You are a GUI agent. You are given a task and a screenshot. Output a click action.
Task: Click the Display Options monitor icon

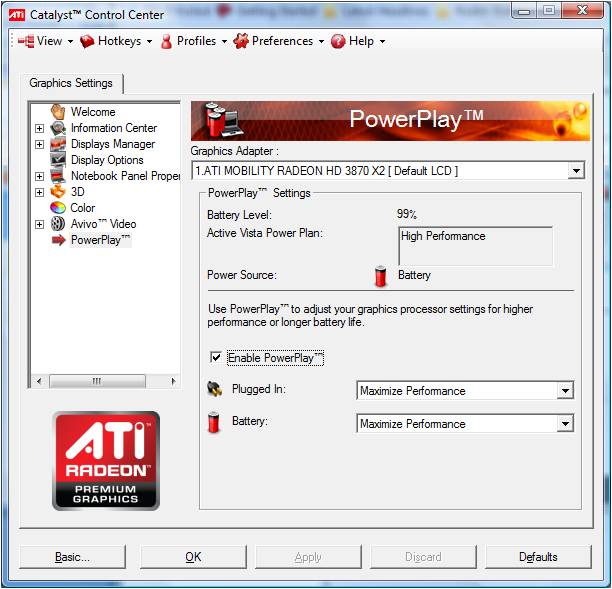pyautogui.click(x=58, y=160)
